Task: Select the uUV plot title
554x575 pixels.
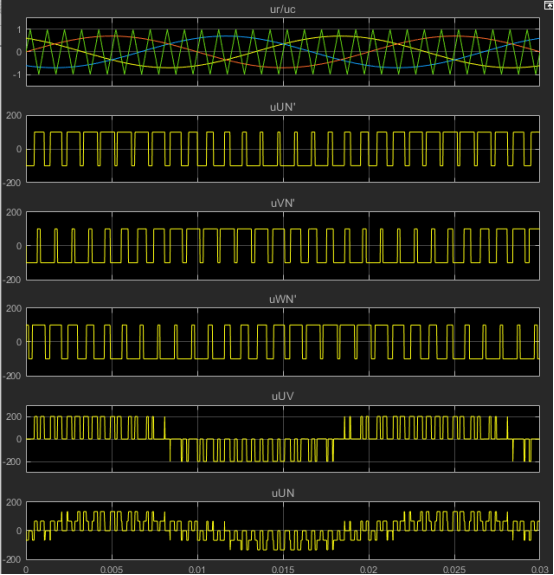Action: click(x=283, y=396)
